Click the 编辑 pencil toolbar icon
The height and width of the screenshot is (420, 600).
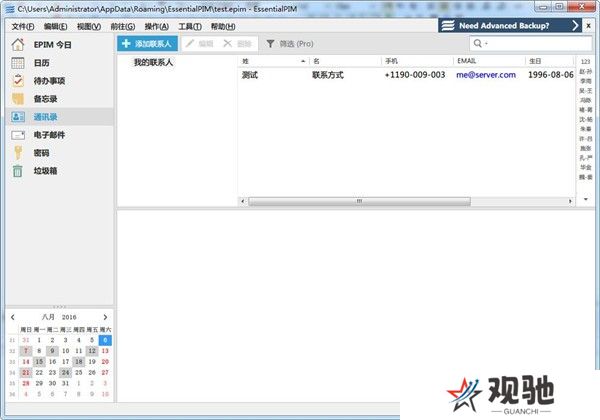tap(190, 44)
